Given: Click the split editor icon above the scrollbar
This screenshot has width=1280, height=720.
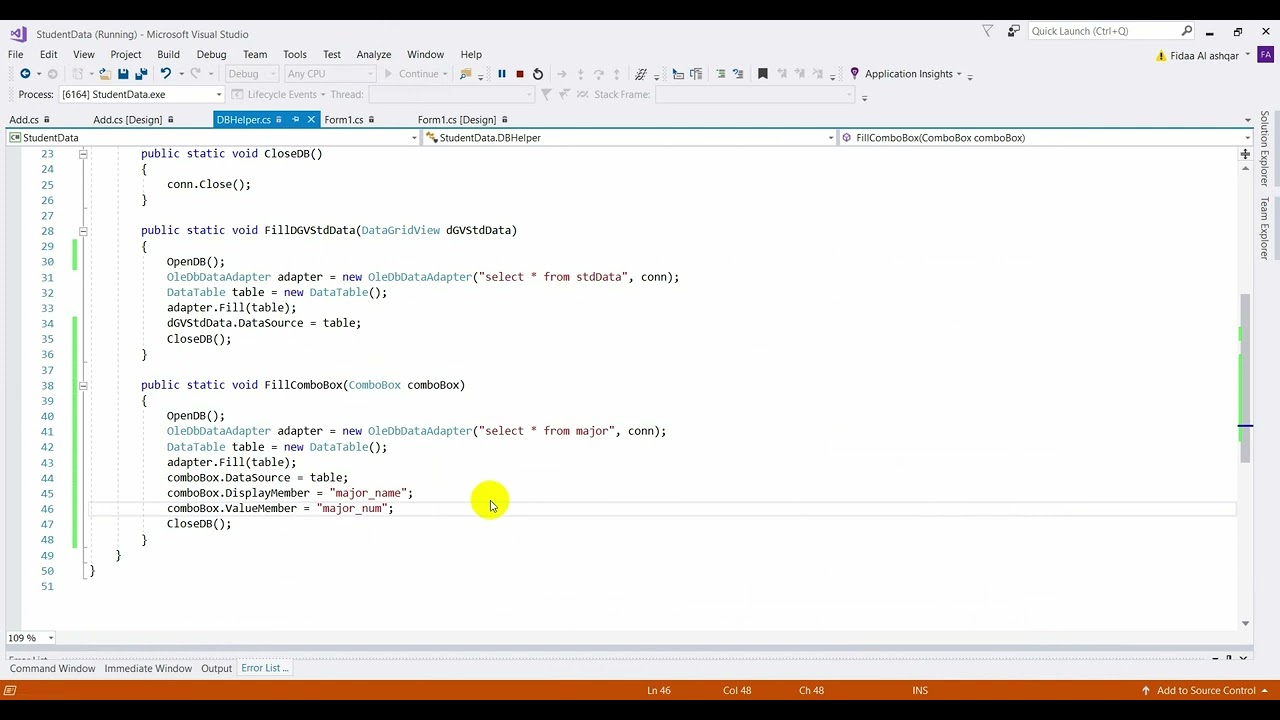Looking at the screenshot, I should coord(1245,154).
